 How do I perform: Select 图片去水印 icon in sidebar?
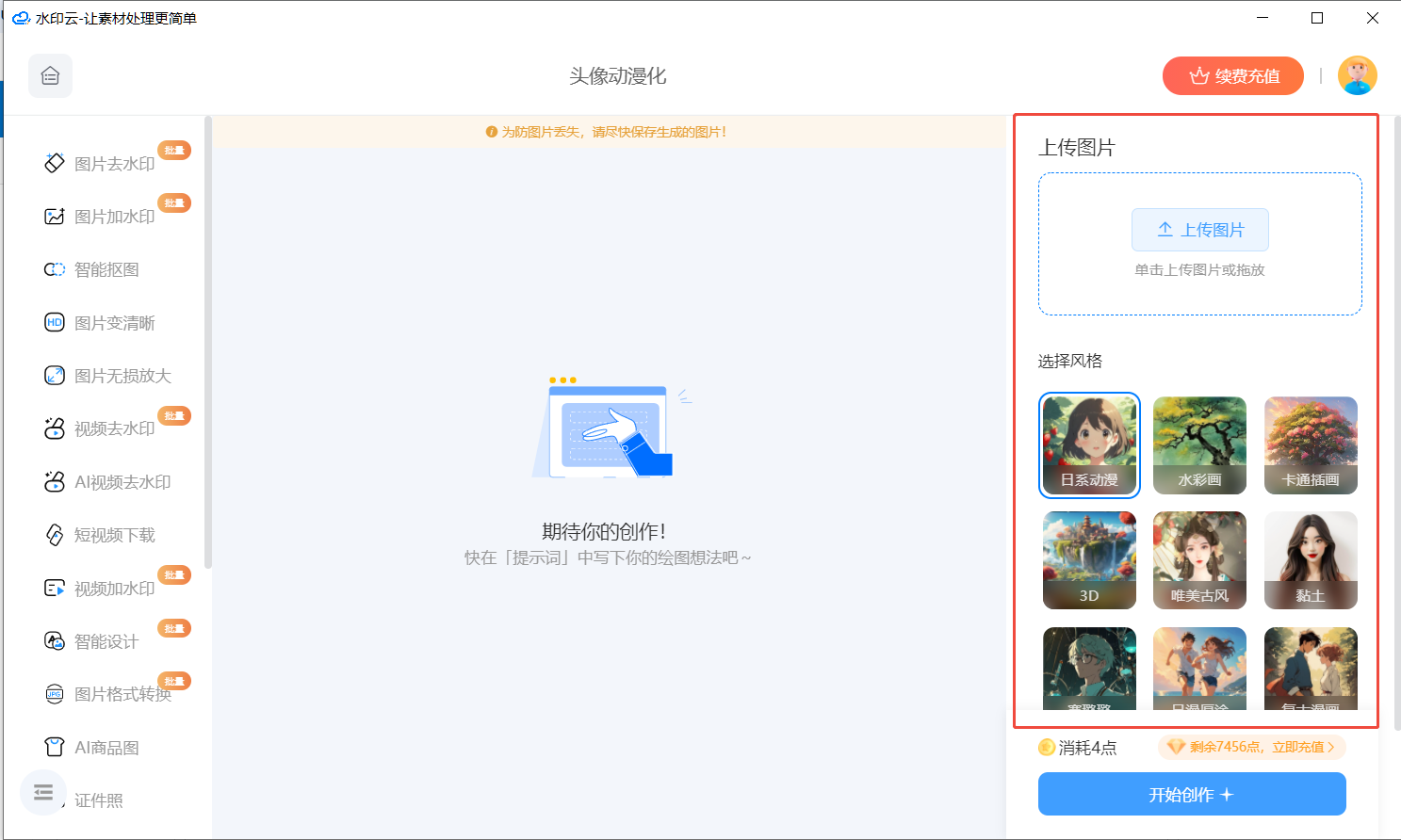(55, 163)
